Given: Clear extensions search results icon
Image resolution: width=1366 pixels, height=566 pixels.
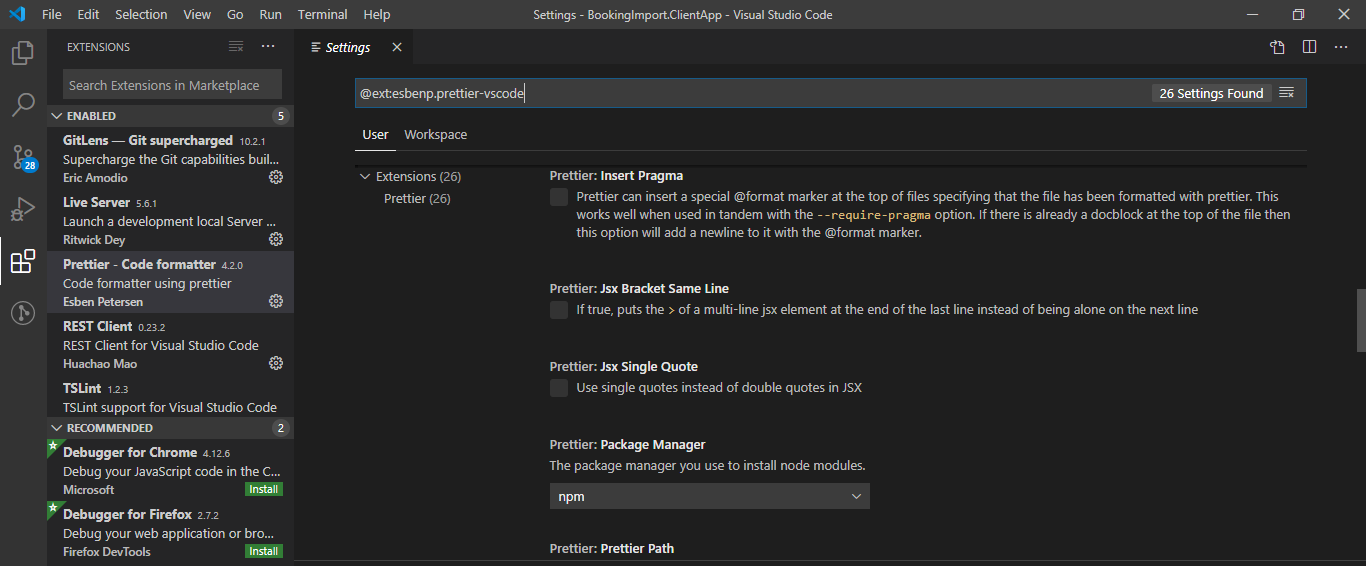Looking at the screenshot, I should (x=236, y=47).
